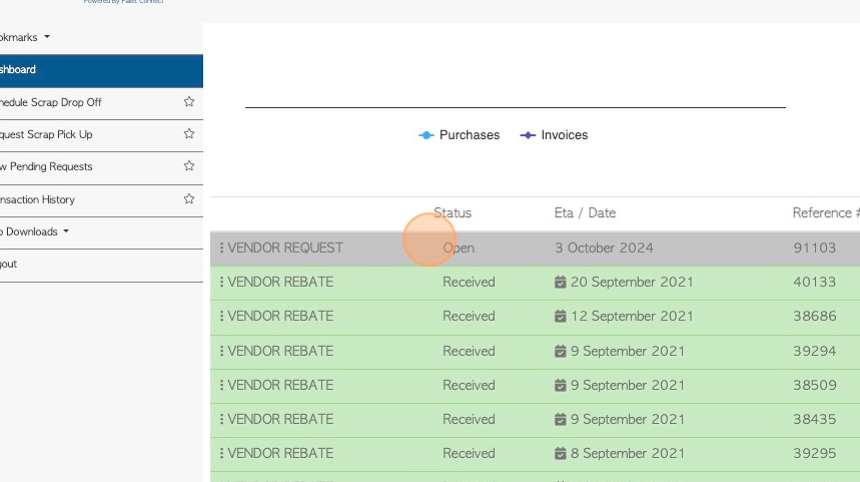Open View Pending Requests page
This screenshot has height=482, width=860.
(46, 166)
